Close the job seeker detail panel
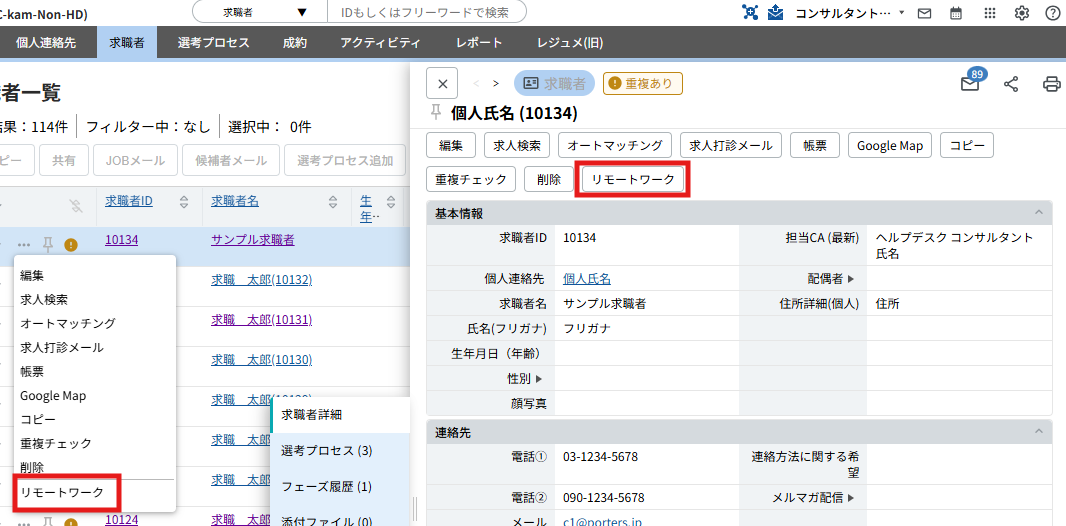 [x=443, y=84]
